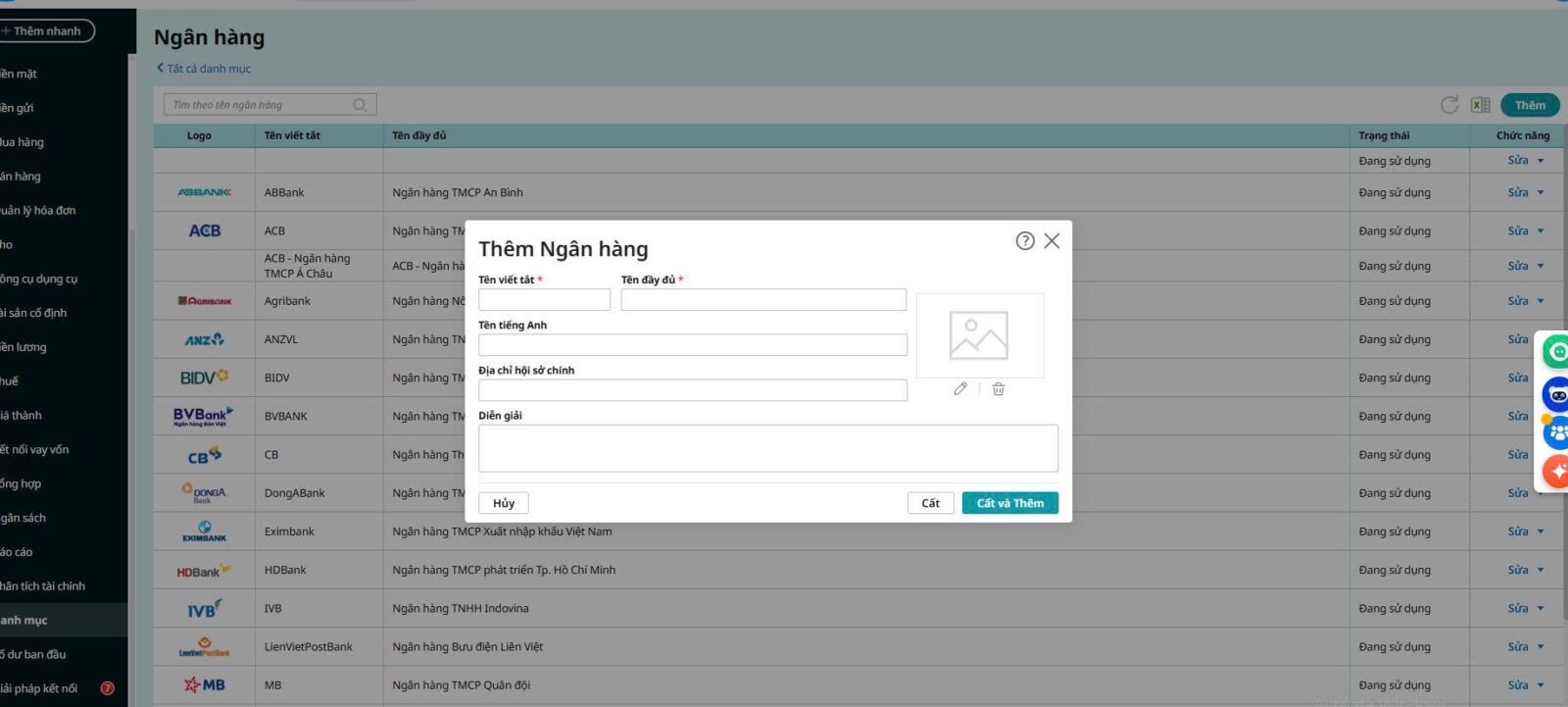This screenshot has width=1568, height=707.
Task: Click the DongA Bank logo in the table
Action: point(204,492)
